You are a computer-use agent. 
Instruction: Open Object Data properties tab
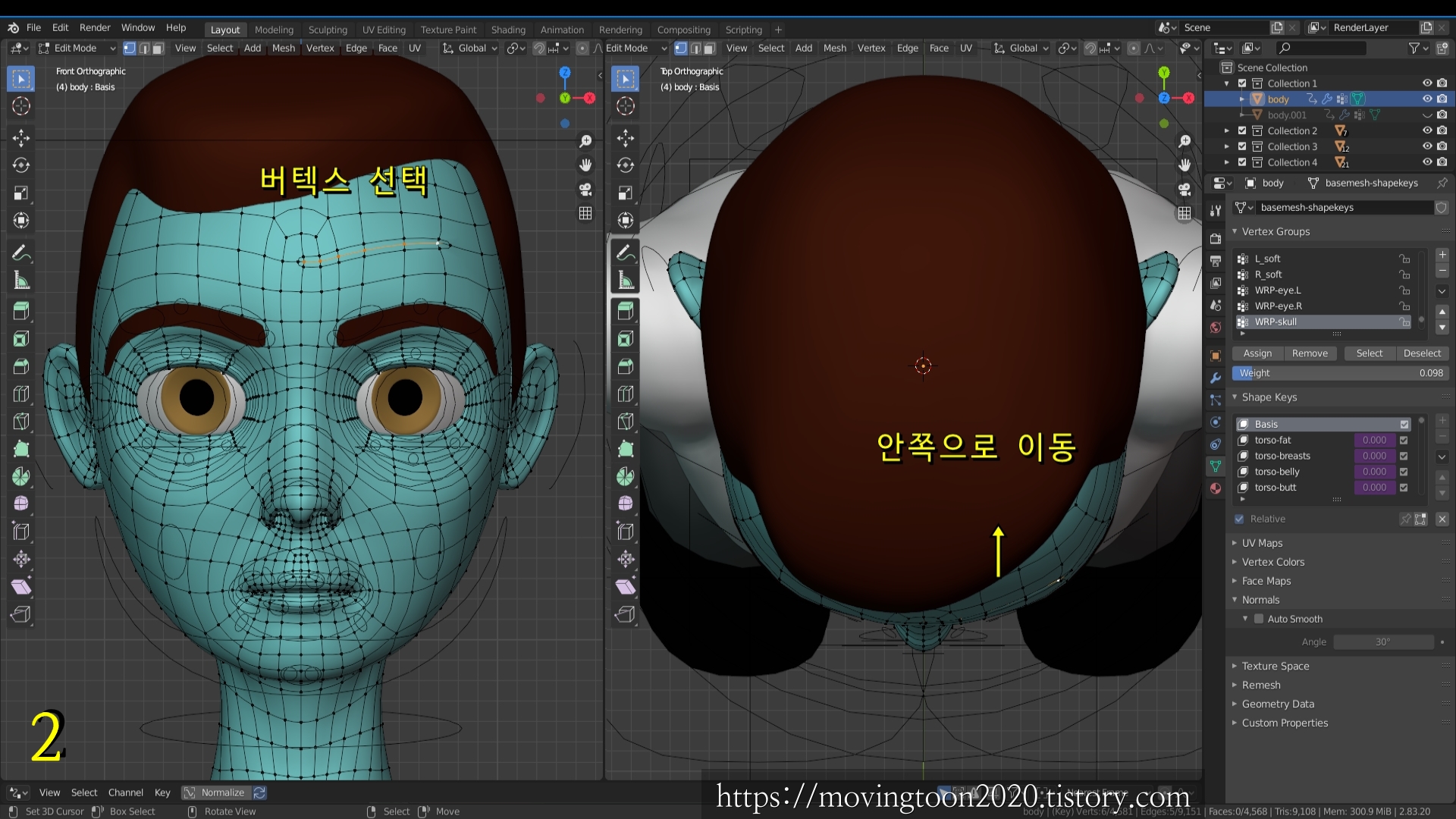point(1216,466)
